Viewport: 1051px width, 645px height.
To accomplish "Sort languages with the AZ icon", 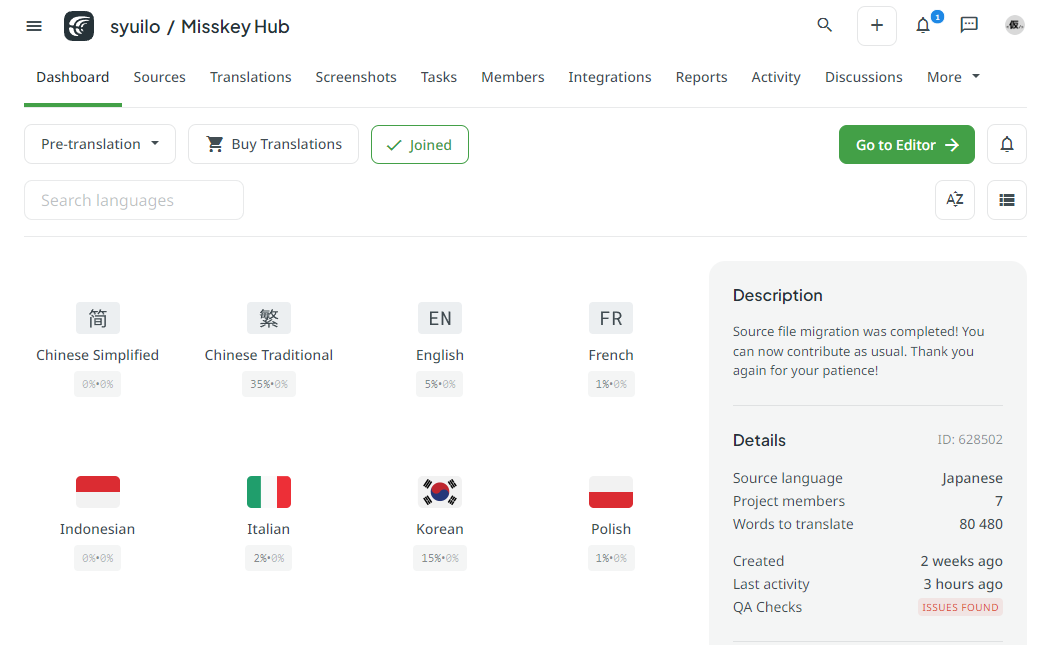I will click(x=954, y=200).
